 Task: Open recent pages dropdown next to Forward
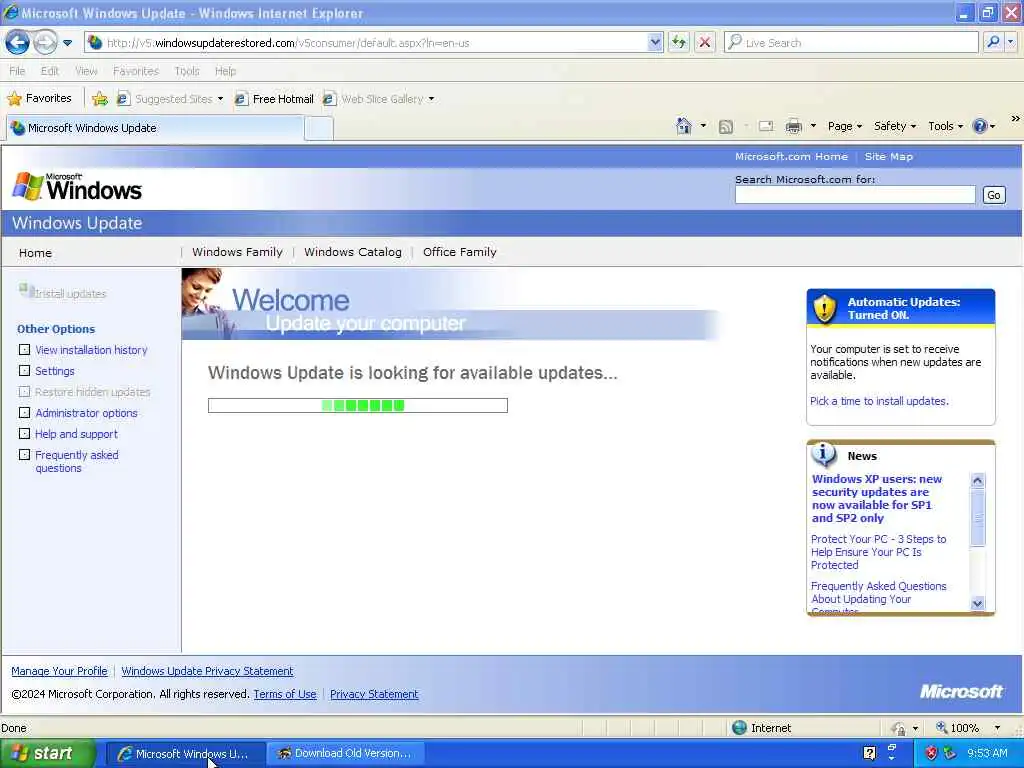pos(68,43)
